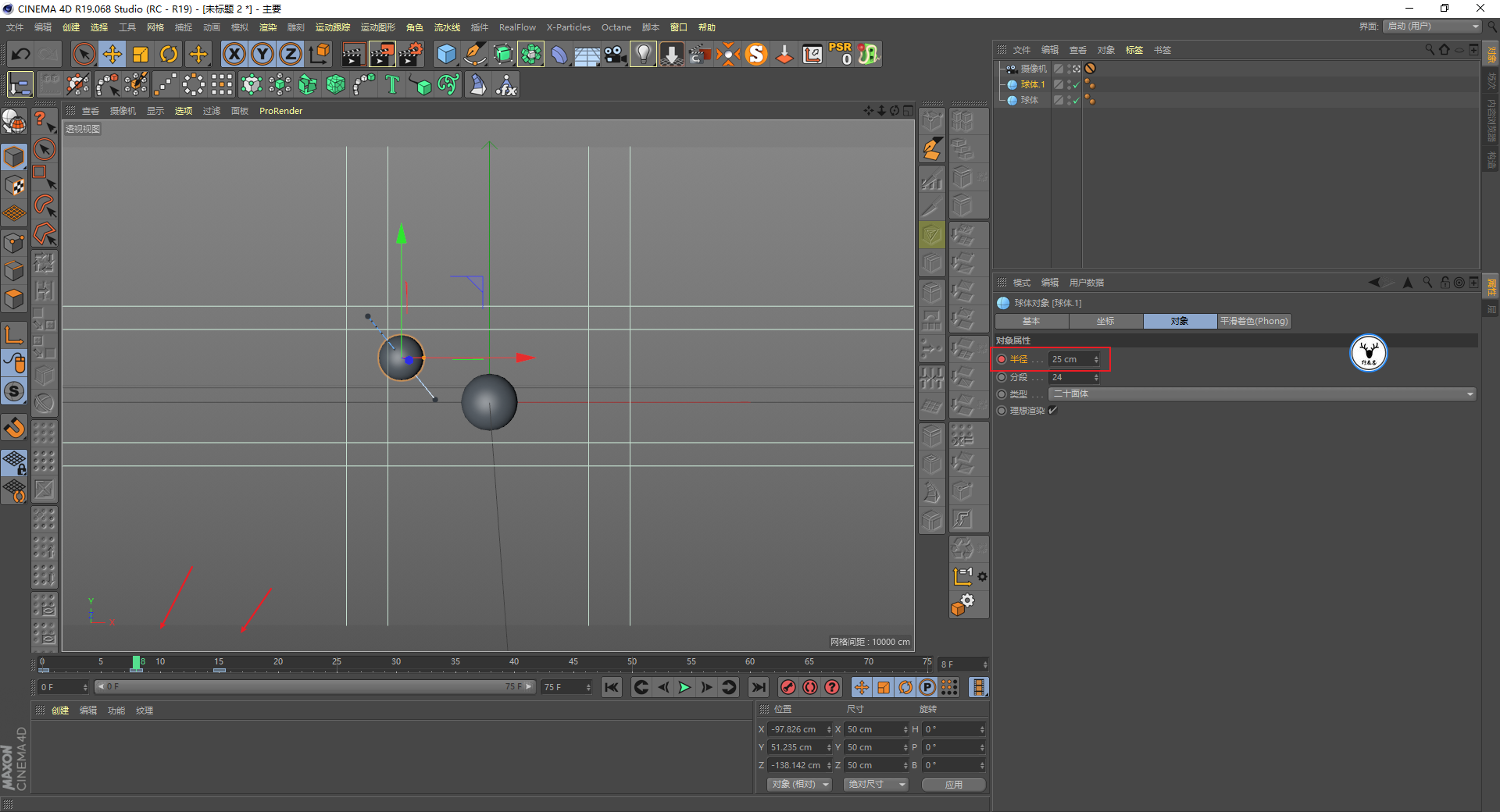Select the Live Selection tool
Image resolution: width=1500 pixels, height=812 pixels.
84,54
